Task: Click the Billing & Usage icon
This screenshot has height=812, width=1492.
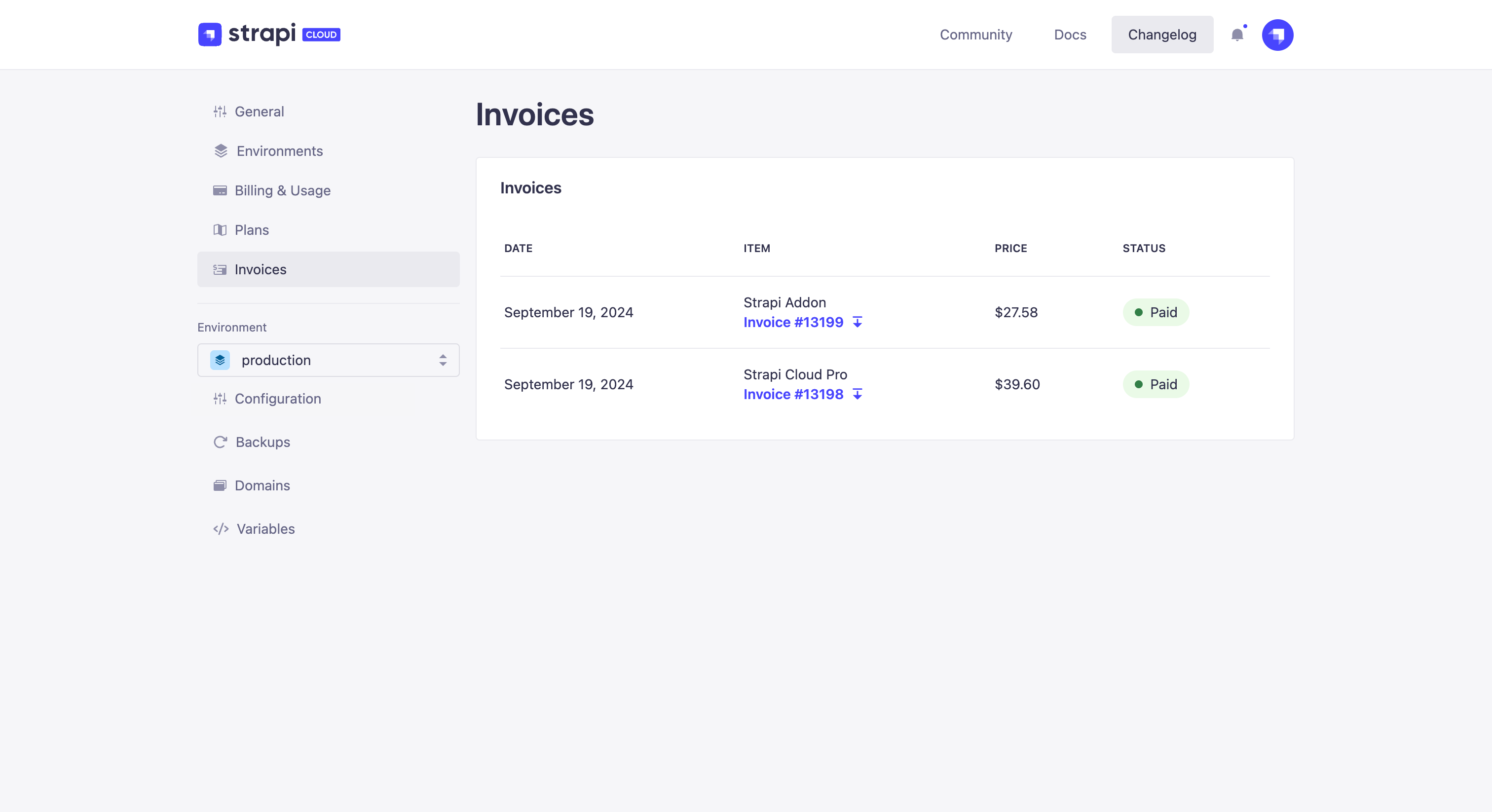Action: (219, 190)
